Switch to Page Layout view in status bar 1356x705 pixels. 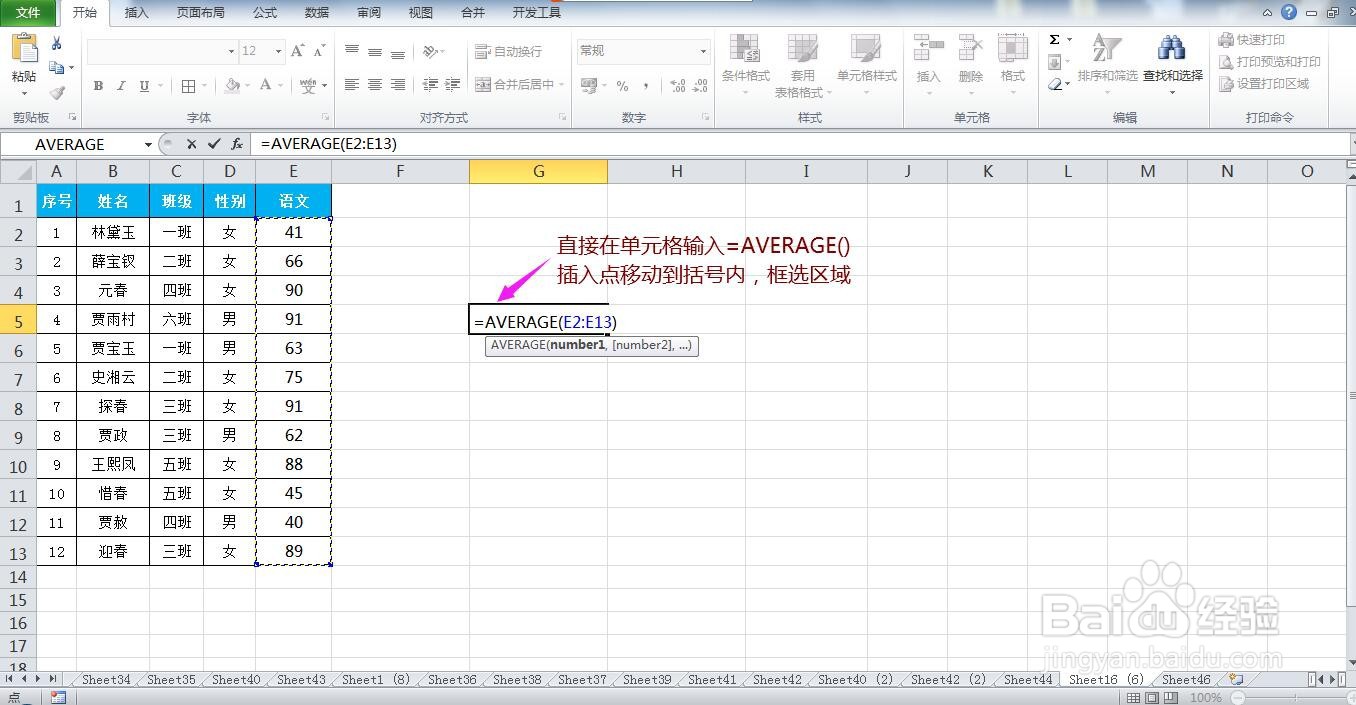tap(1152, 697)
